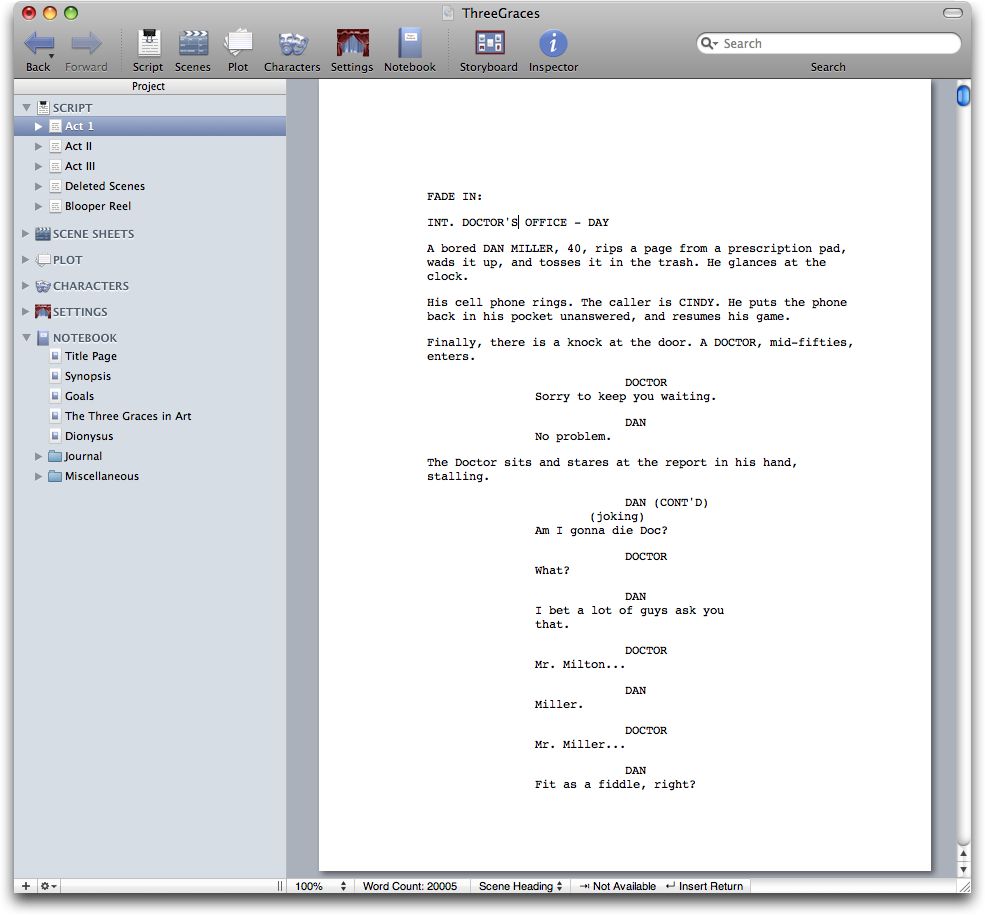Click the Journal folder icon
The height and width of the screenshot is (916, 985).
55,456
